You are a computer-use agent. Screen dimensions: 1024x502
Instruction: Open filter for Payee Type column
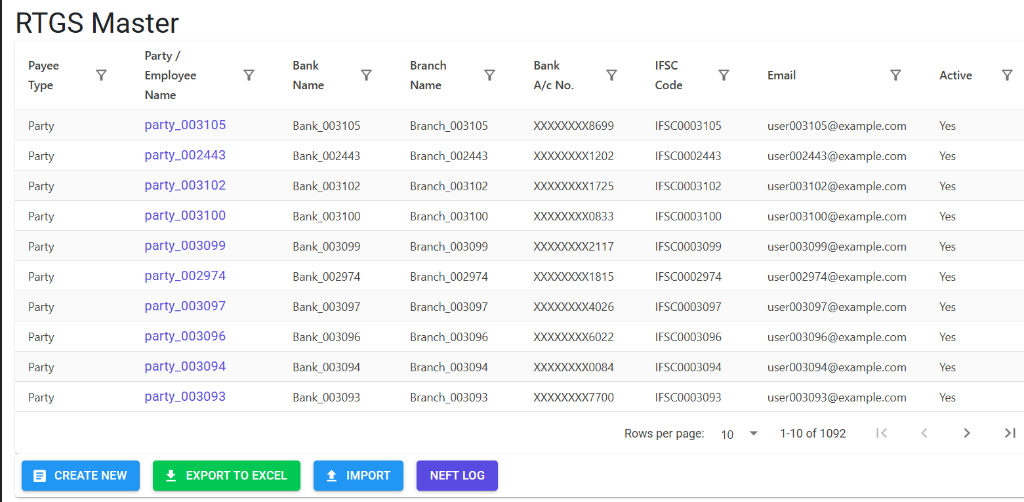[x=101, y=75]
